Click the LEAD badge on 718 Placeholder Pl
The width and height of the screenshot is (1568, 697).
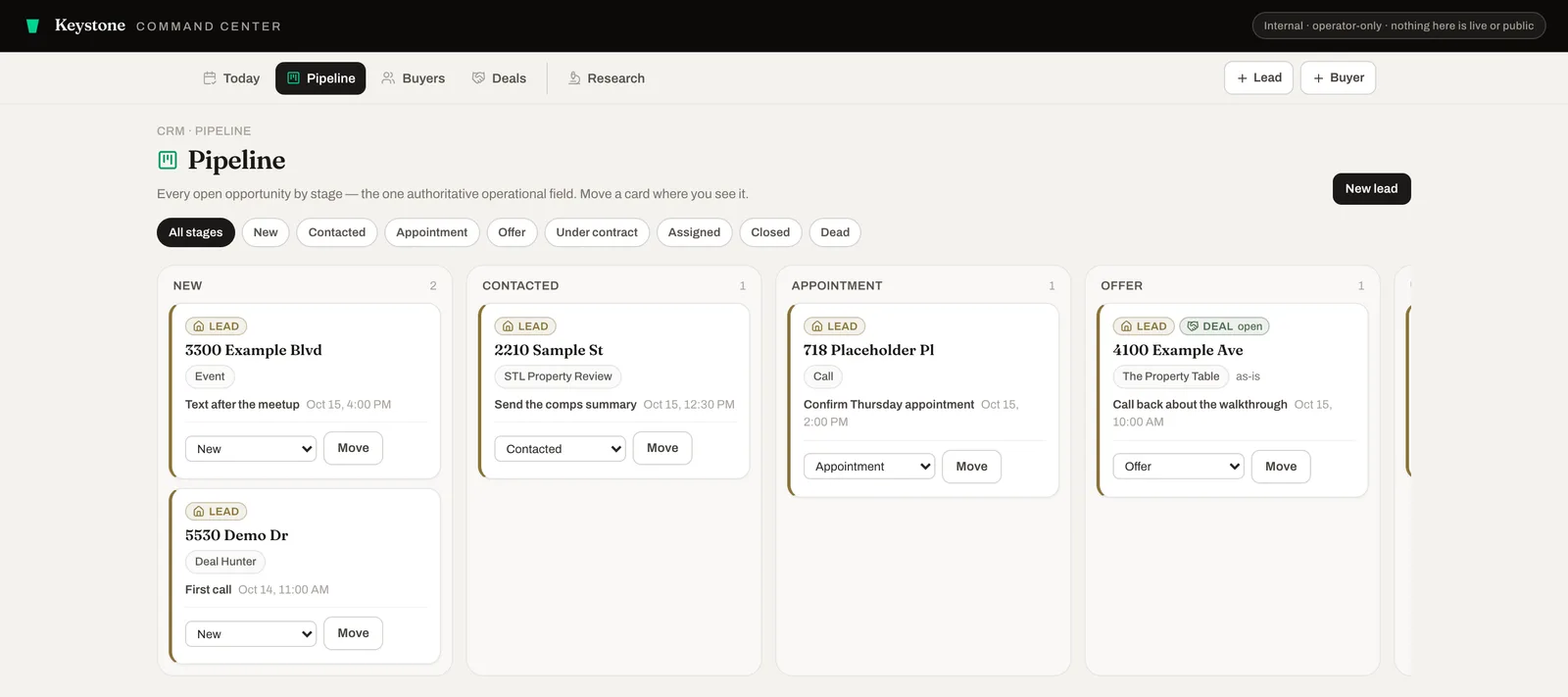pyautogui.click(x=834, y=326)
